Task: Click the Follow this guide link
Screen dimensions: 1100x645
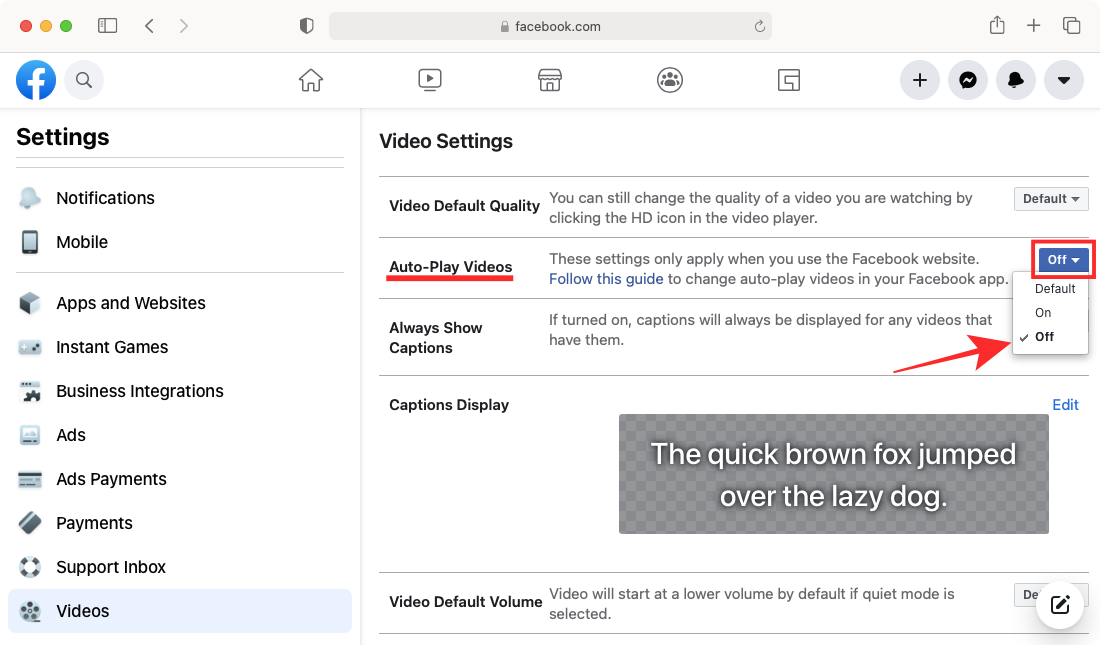Action: (x=606, y=279)
